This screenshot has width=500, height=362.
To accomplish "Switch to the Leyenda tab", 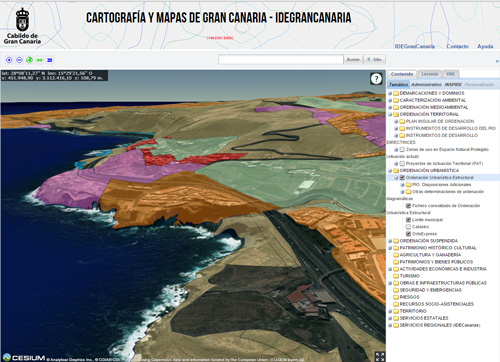I will [430, 74].
